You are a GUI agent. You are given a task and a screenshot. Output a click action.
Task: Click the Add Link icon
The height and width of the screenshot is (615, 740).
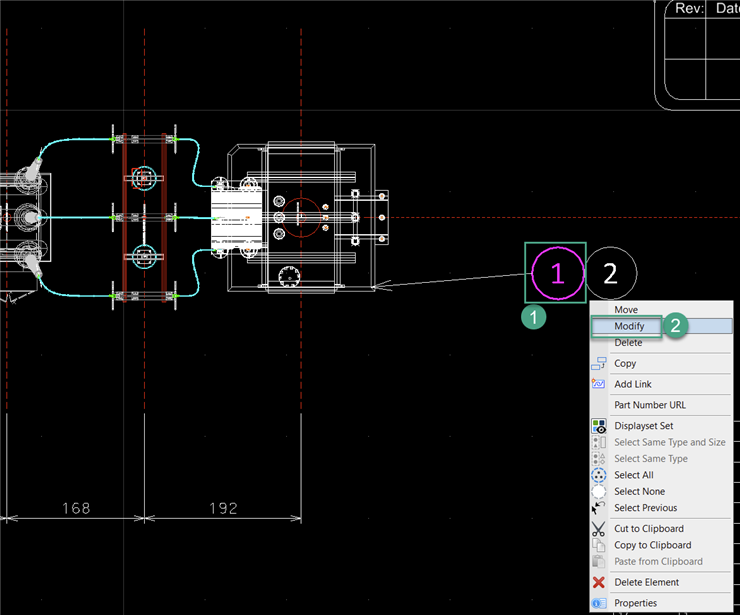(x=599, y=384)
